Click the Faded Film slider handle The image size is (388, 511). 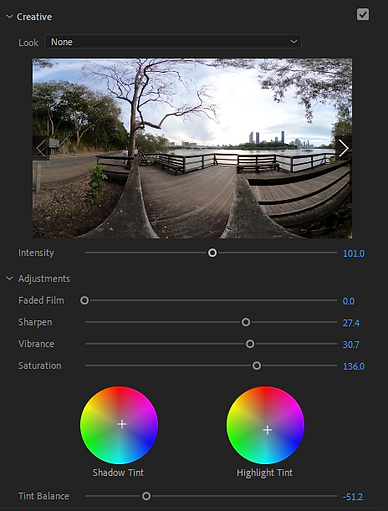click(84, 300)
